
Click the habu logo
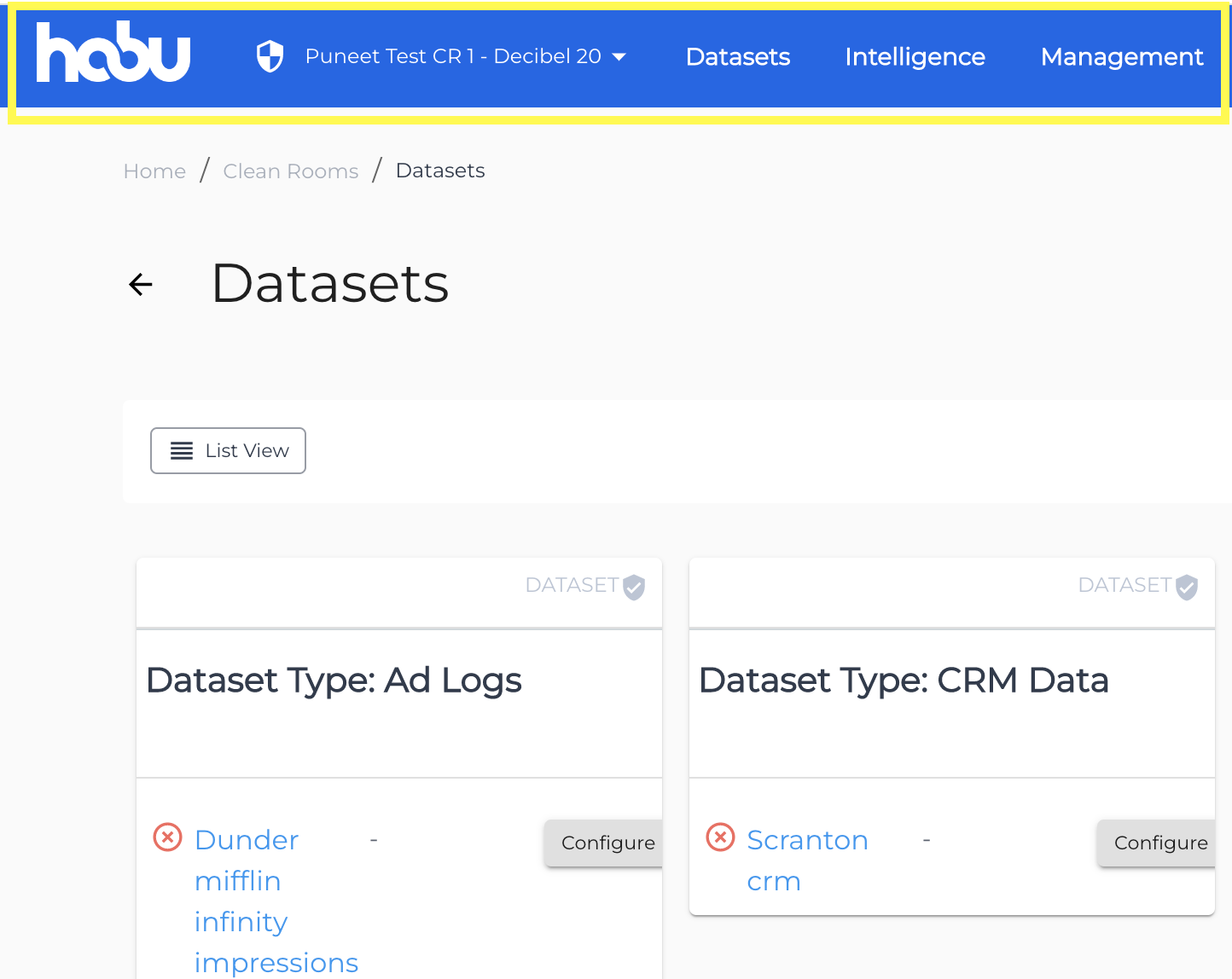point(113,53)
